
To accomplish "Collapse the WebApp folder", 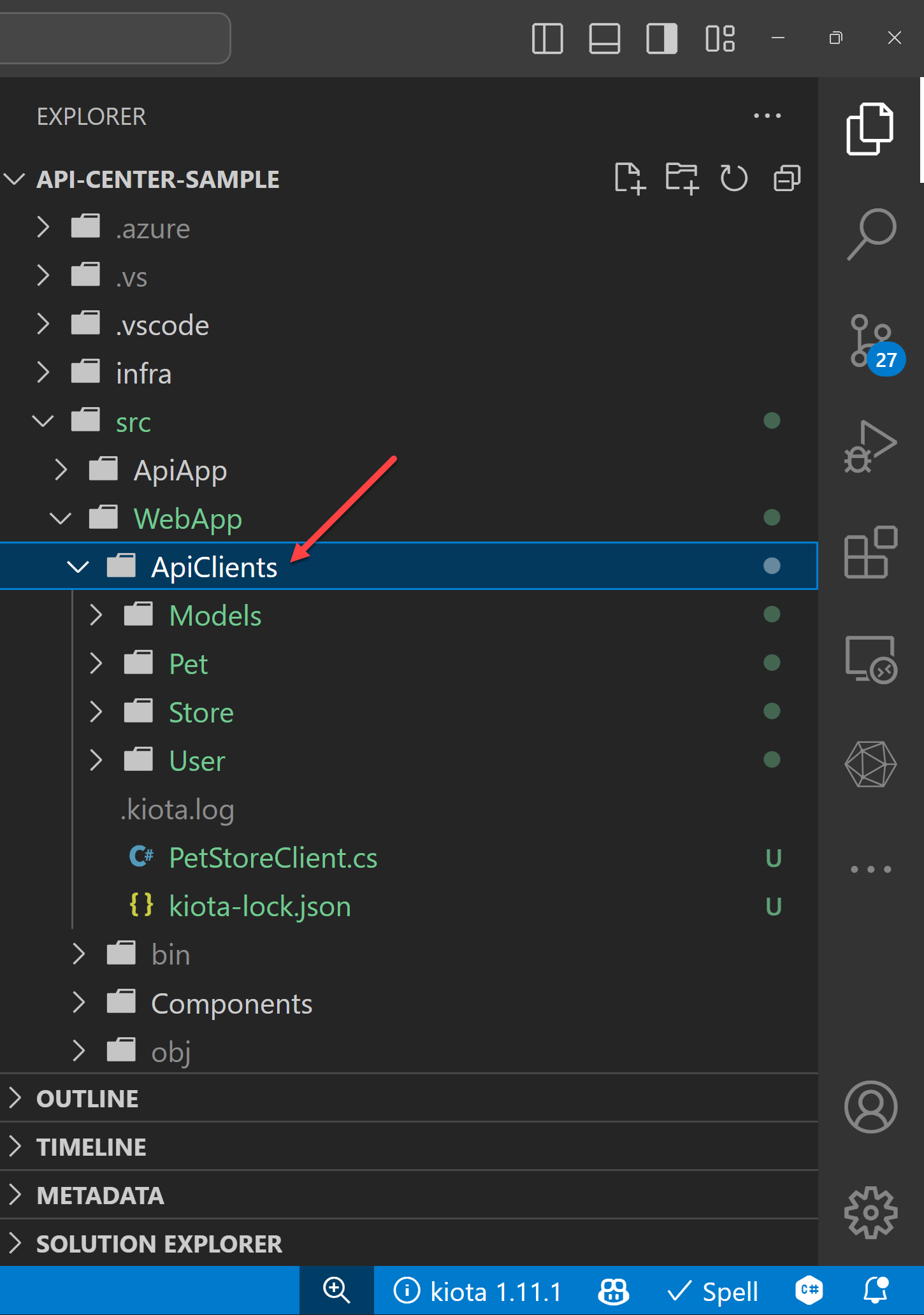I will (x=409, y=519).
